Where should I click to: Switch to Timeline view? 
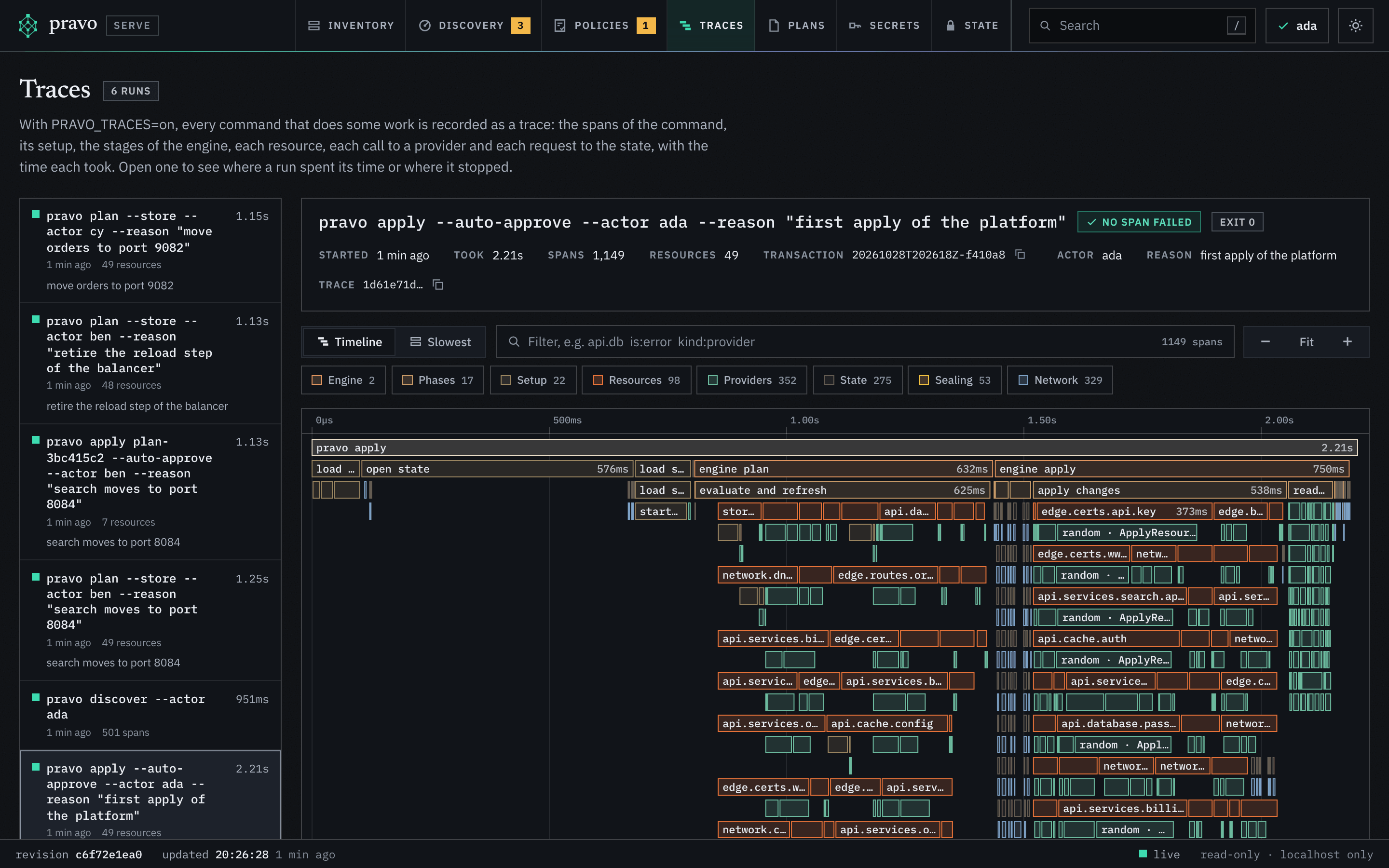pos(350,341)
